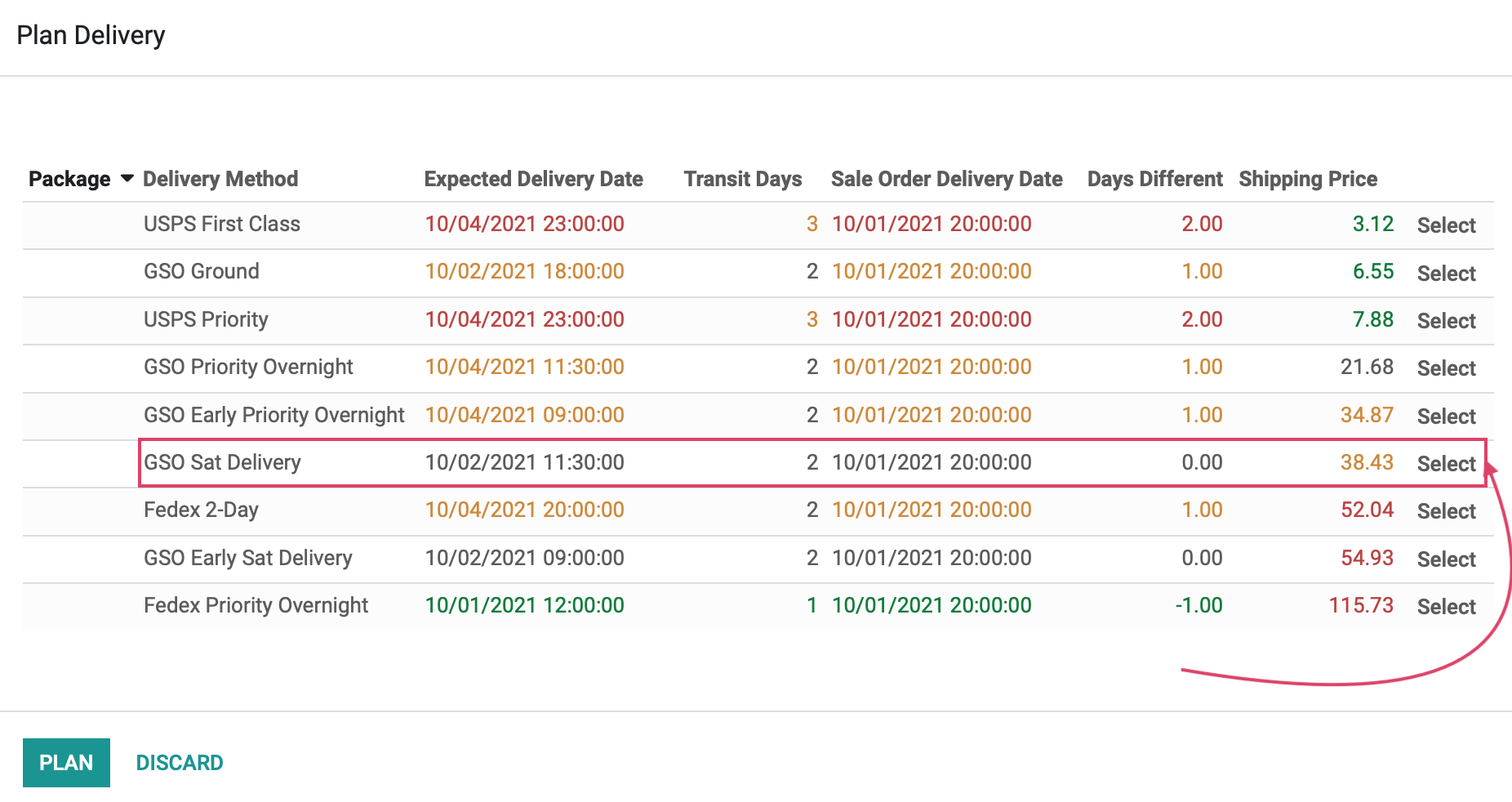The image size is (1512, 802).
Task: Select the USPS First Class delivery option
Action: point(1446,225)
